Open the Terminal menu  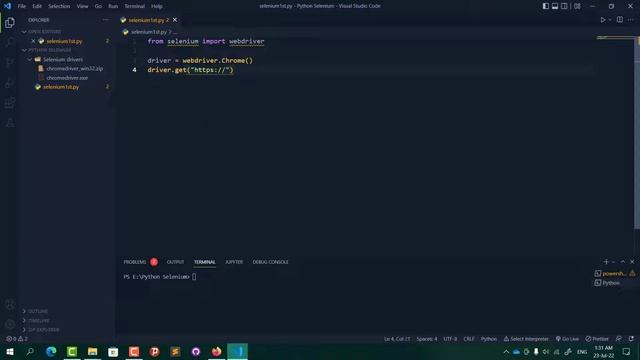pyautogui.click(x=135, y=6)
